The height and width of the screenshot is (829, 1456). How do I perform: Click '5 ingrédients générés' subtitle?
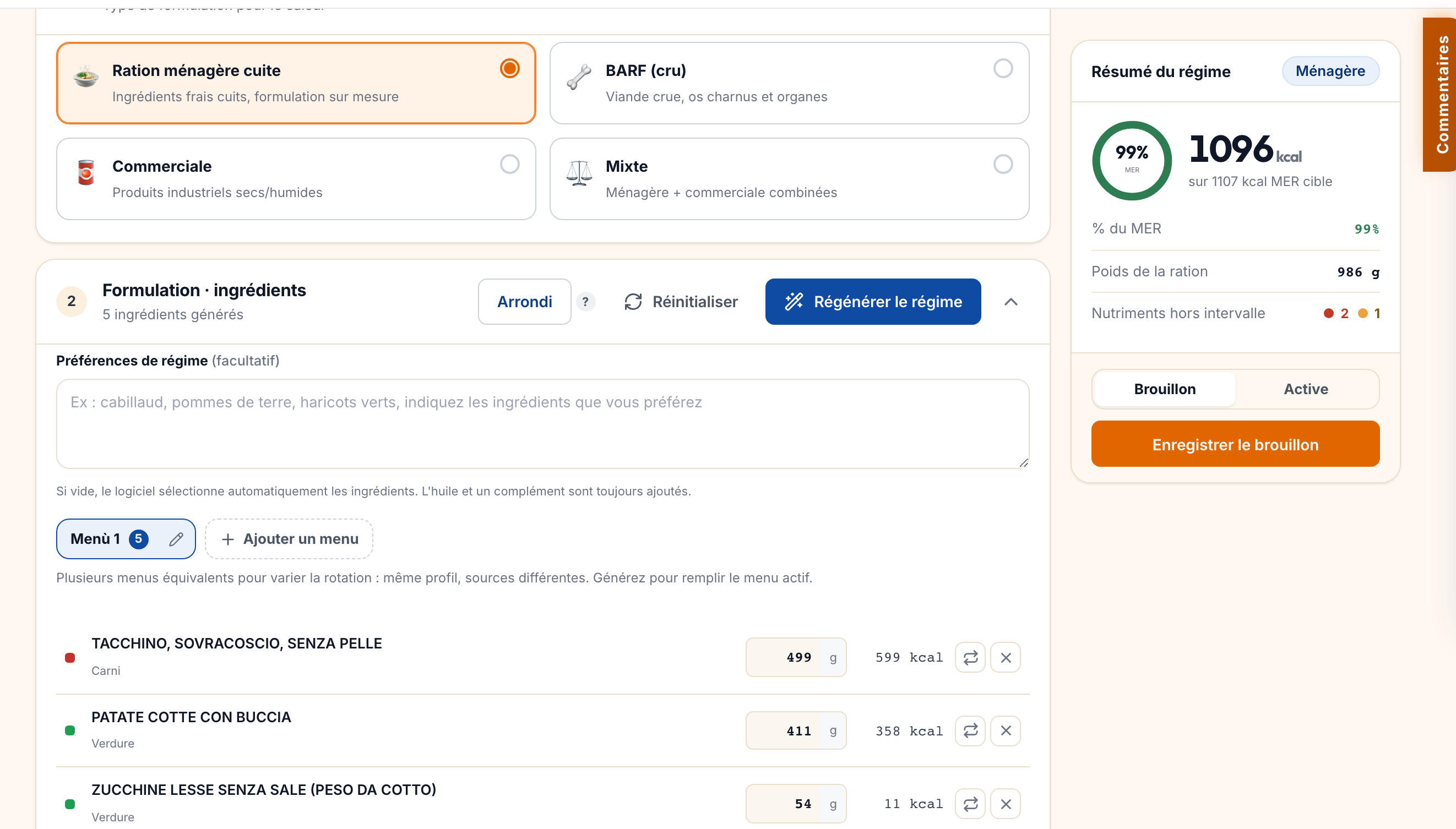[x=172, y=314]
